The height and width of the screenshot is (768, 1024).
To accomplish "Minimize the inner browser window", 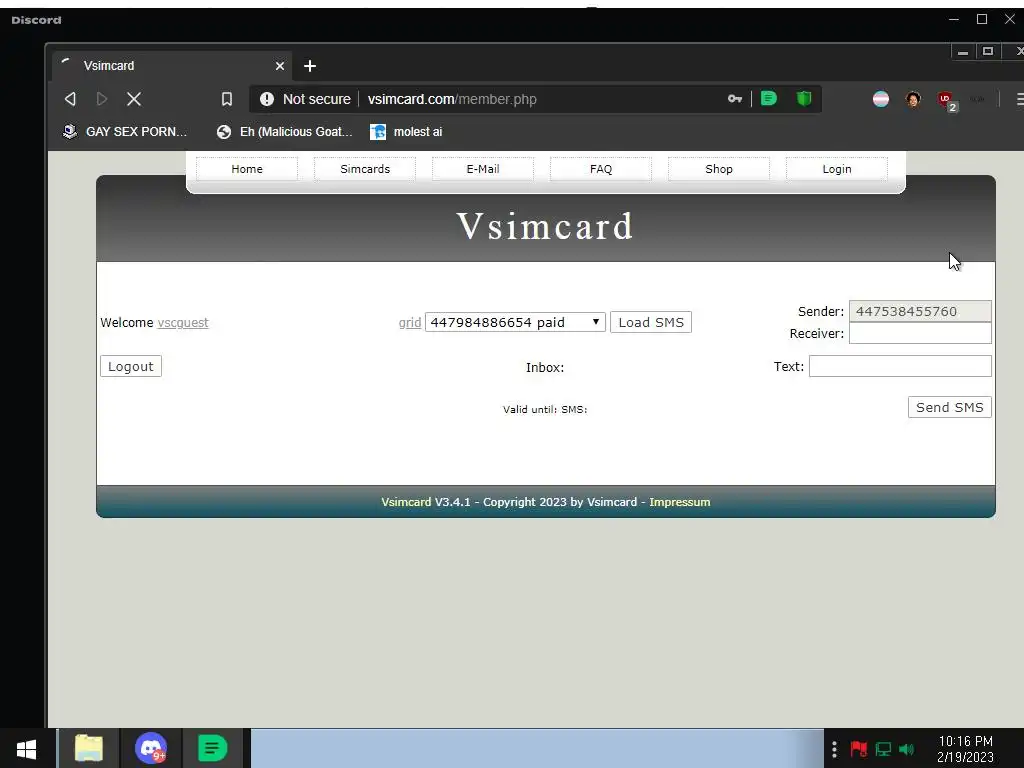I will (x=963, y=52).
